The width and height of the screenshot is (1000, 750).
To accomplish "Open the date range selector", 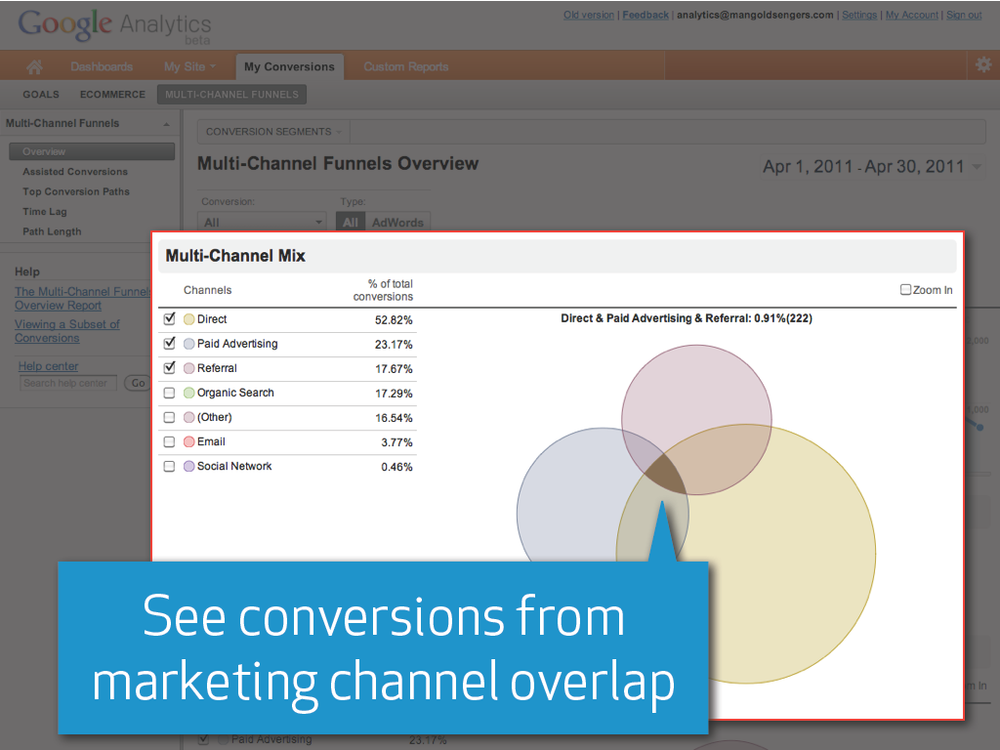I will (x=871, y=167).
